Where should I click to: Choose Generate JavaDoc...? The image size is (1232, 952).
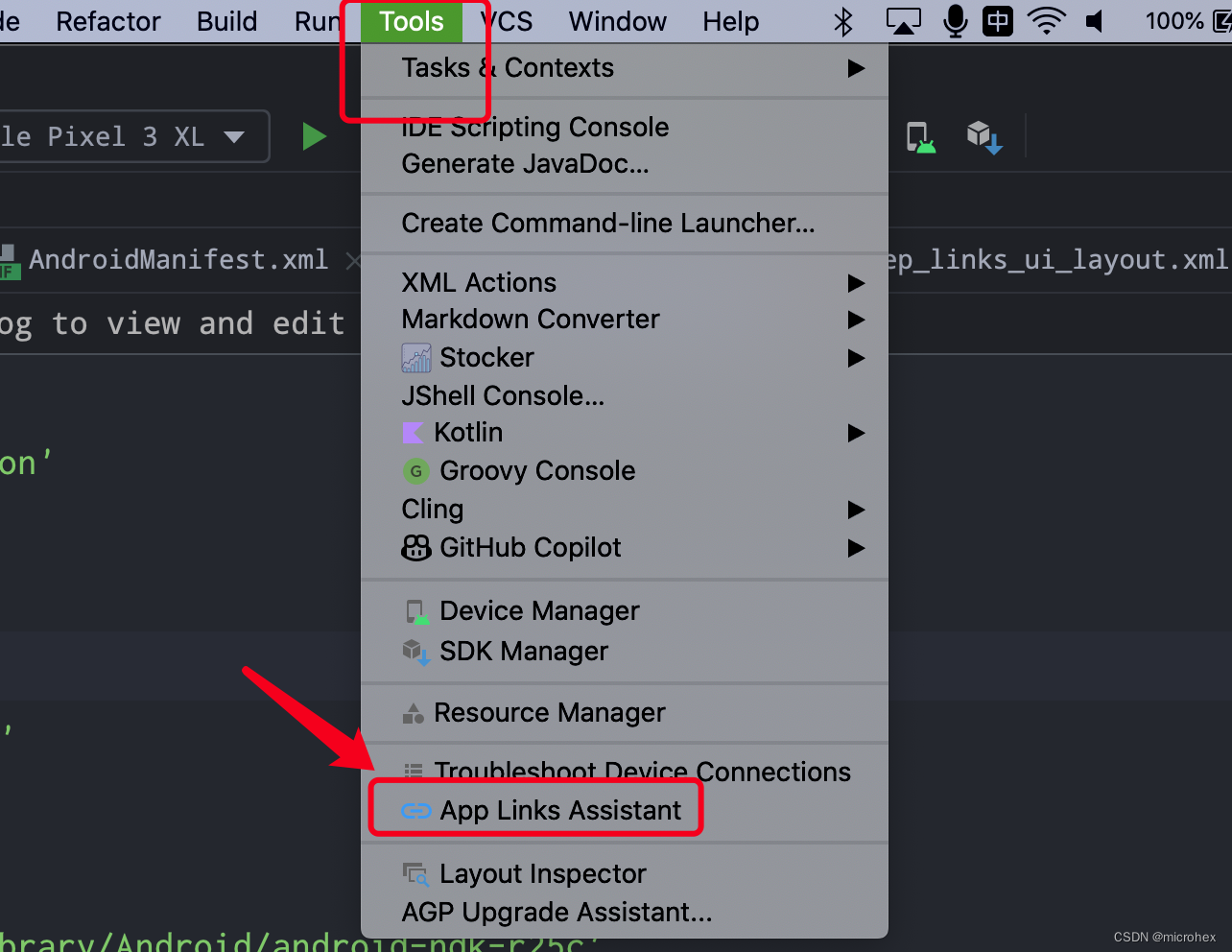click(x=625, y=164)
